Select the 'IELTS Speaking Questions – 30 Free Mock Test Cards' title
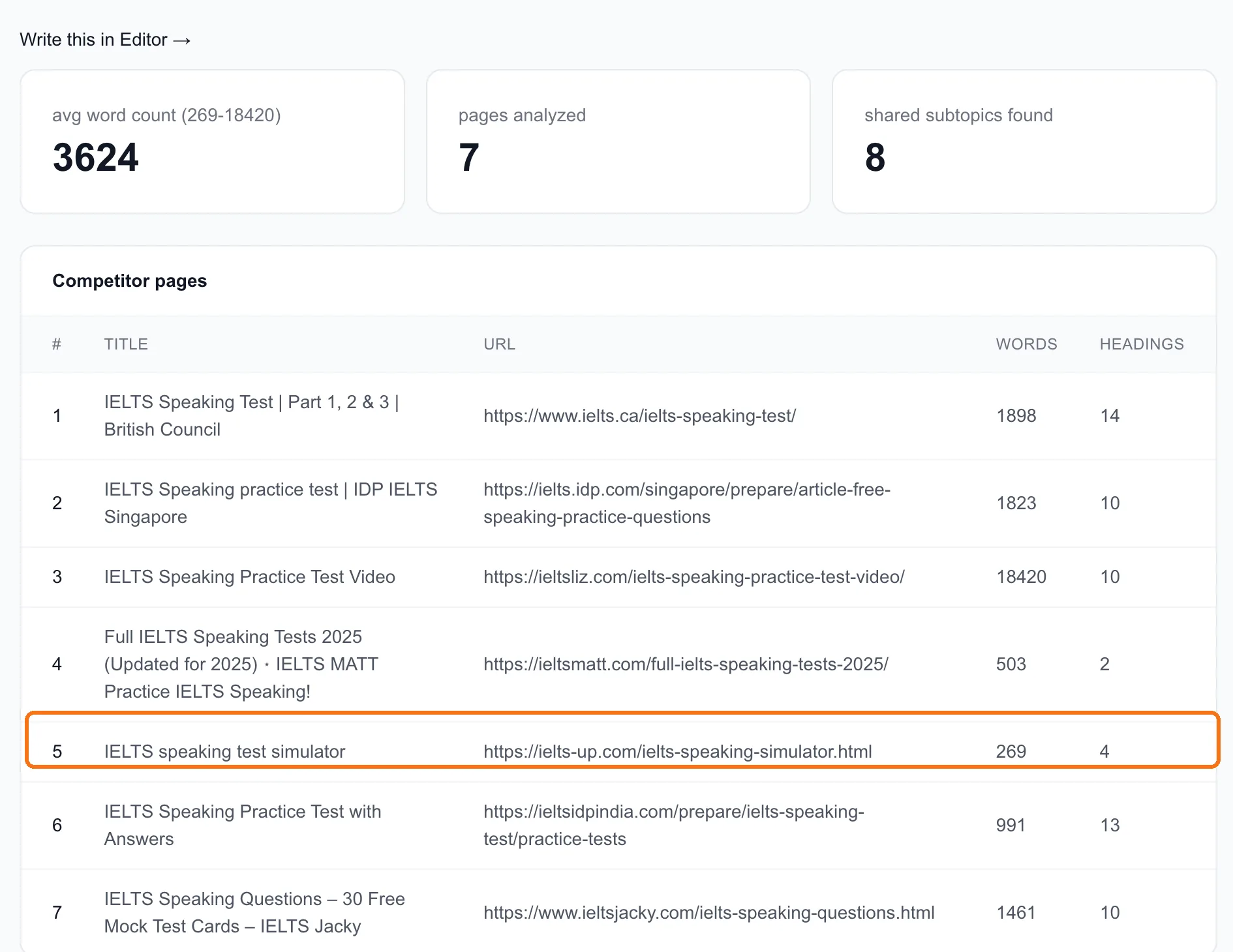This screenshot has width=1233, height=952. click(x=254, y=913)
